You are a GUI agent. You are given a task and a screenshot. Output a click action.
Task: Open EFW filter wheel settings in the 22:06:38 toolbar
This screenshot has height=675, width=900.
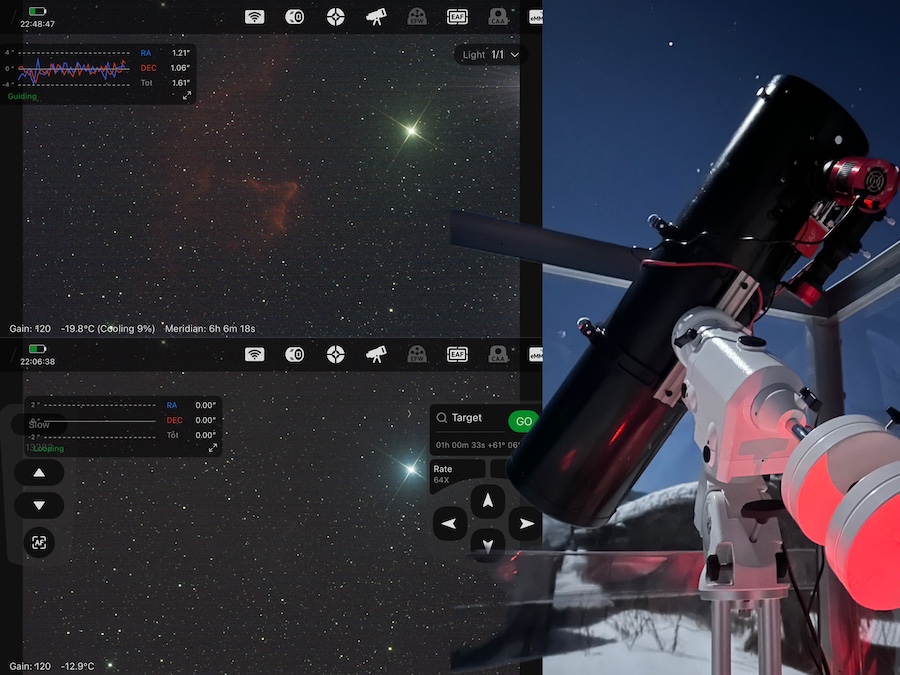(x=417, y=354)
